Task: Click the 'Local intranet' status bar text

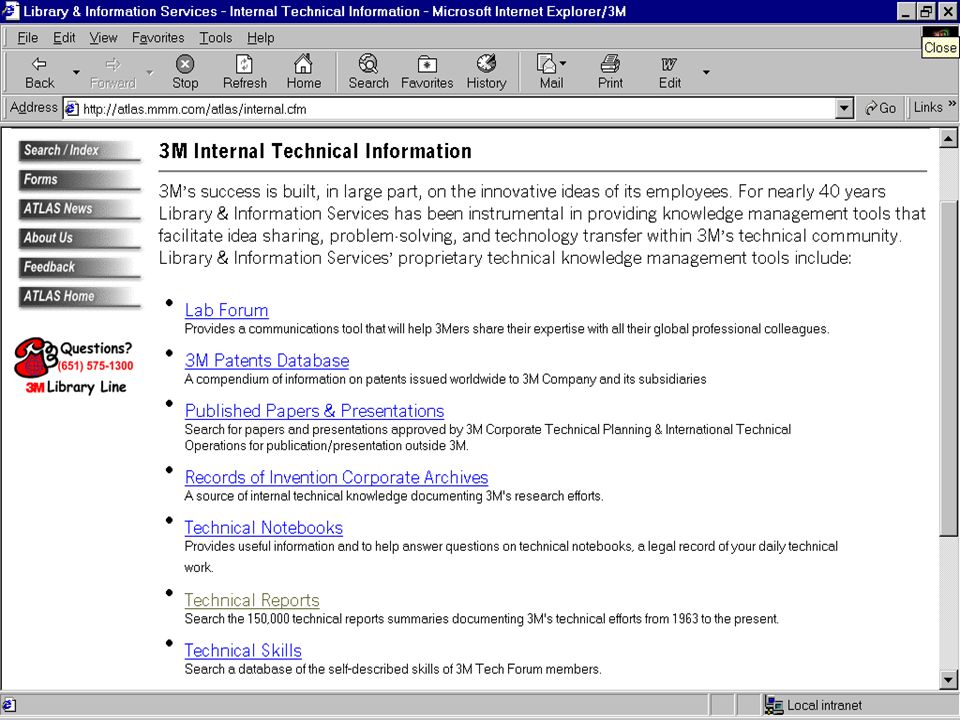Action: [824, 705]
